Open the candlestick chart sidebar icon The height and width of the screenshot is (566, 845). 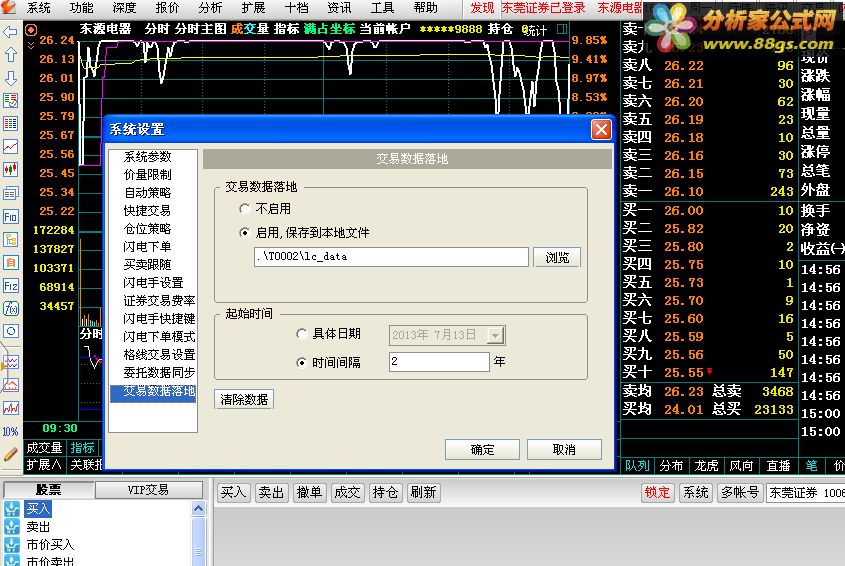(x=10, y=169)
